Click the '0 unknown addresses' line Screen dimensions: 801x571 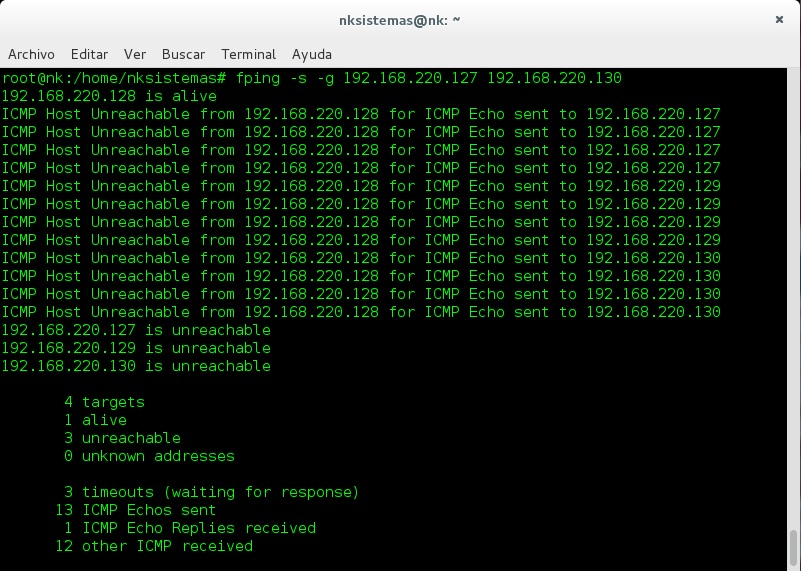tap(149, 456)
